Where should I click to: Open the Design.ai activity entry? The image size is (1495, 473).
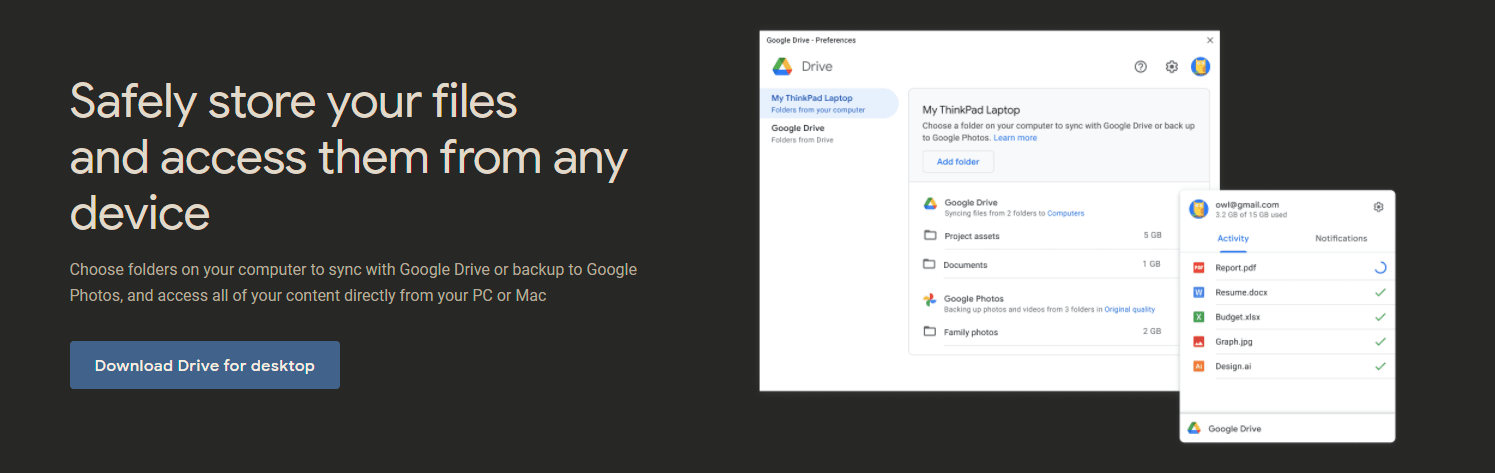coord(1288,366)
